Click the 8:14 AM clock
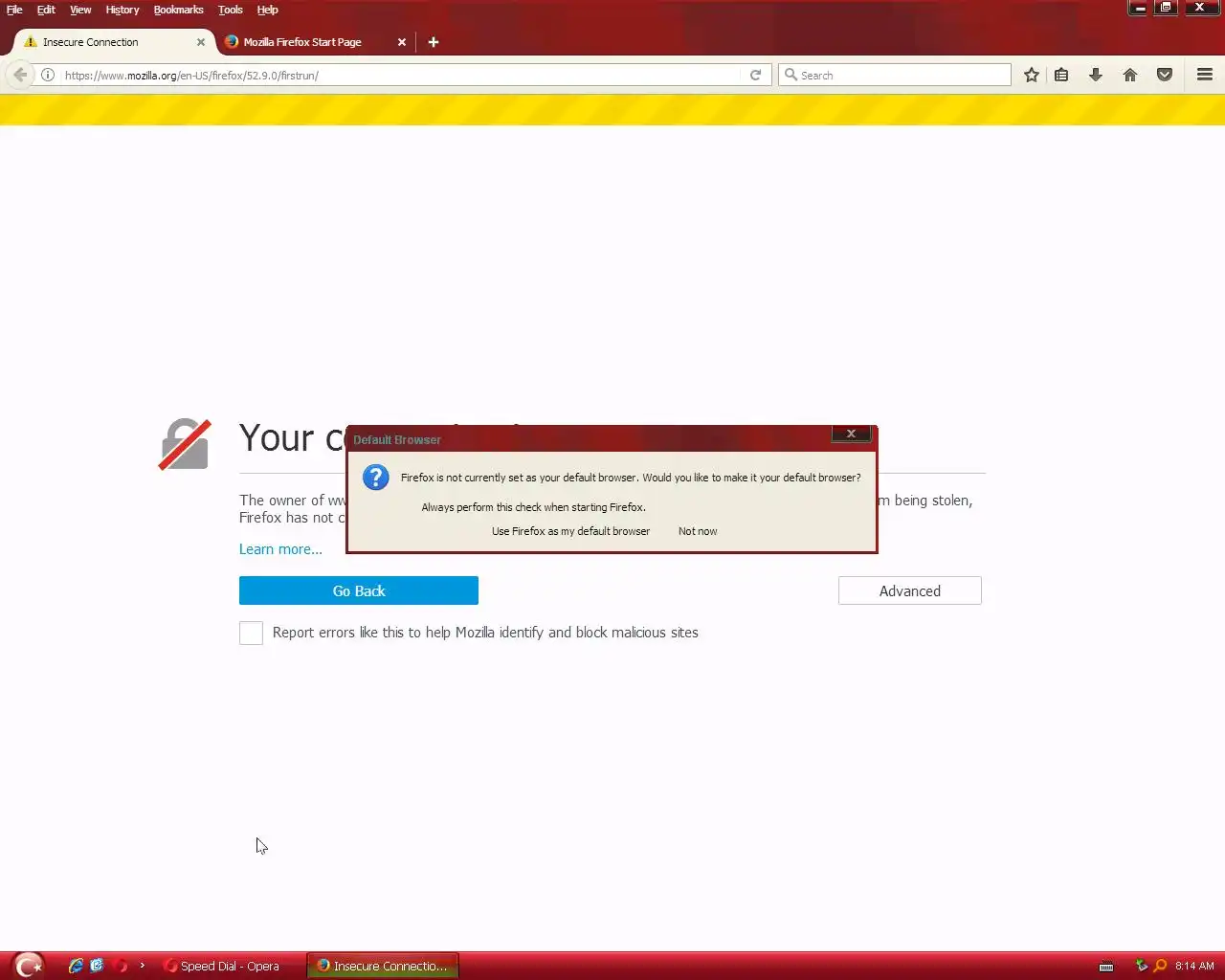 pyautogui.click(x=1194, y=966)
